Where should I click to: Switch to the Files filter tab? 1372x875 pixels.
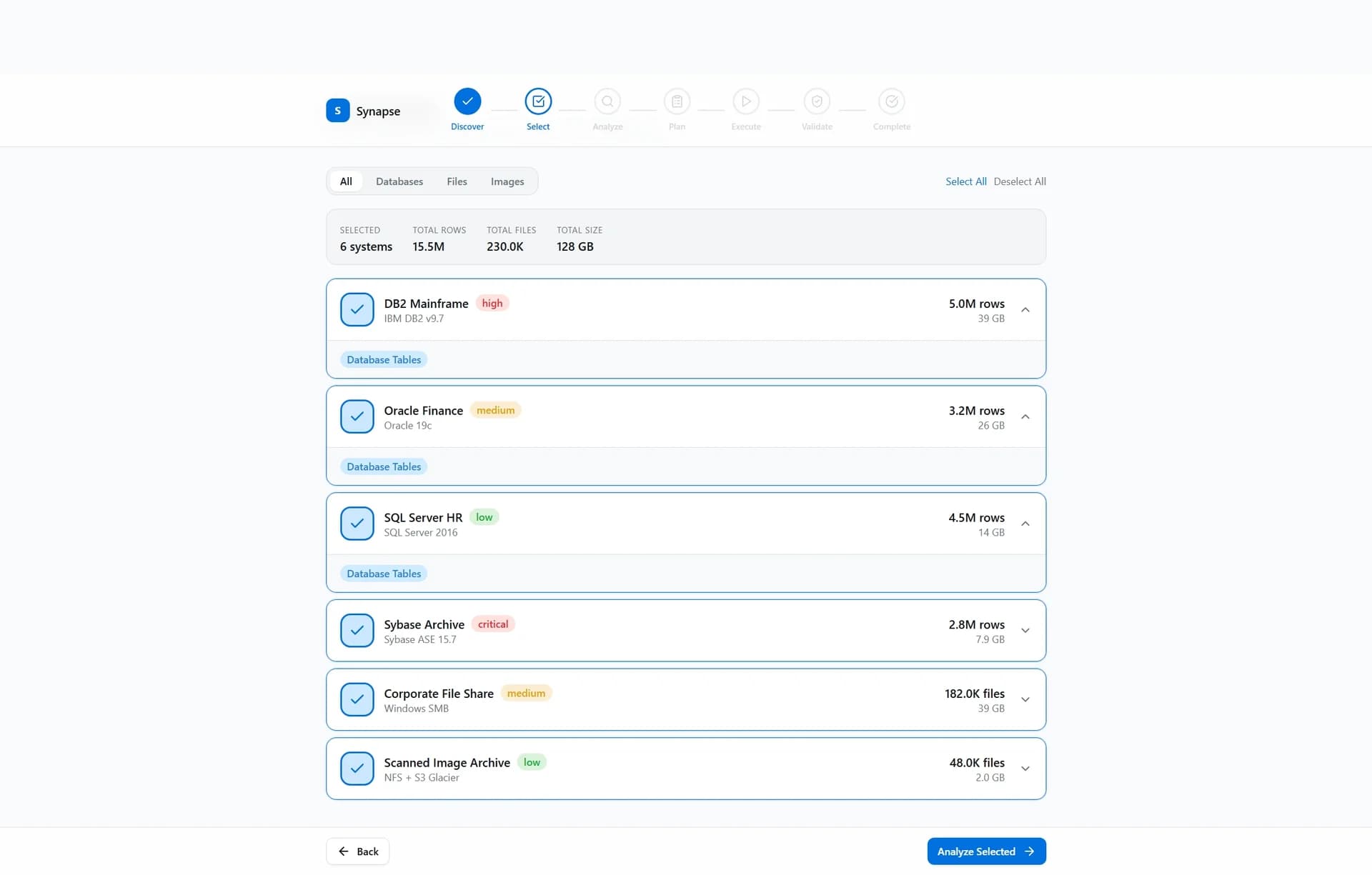coord(457,181)
